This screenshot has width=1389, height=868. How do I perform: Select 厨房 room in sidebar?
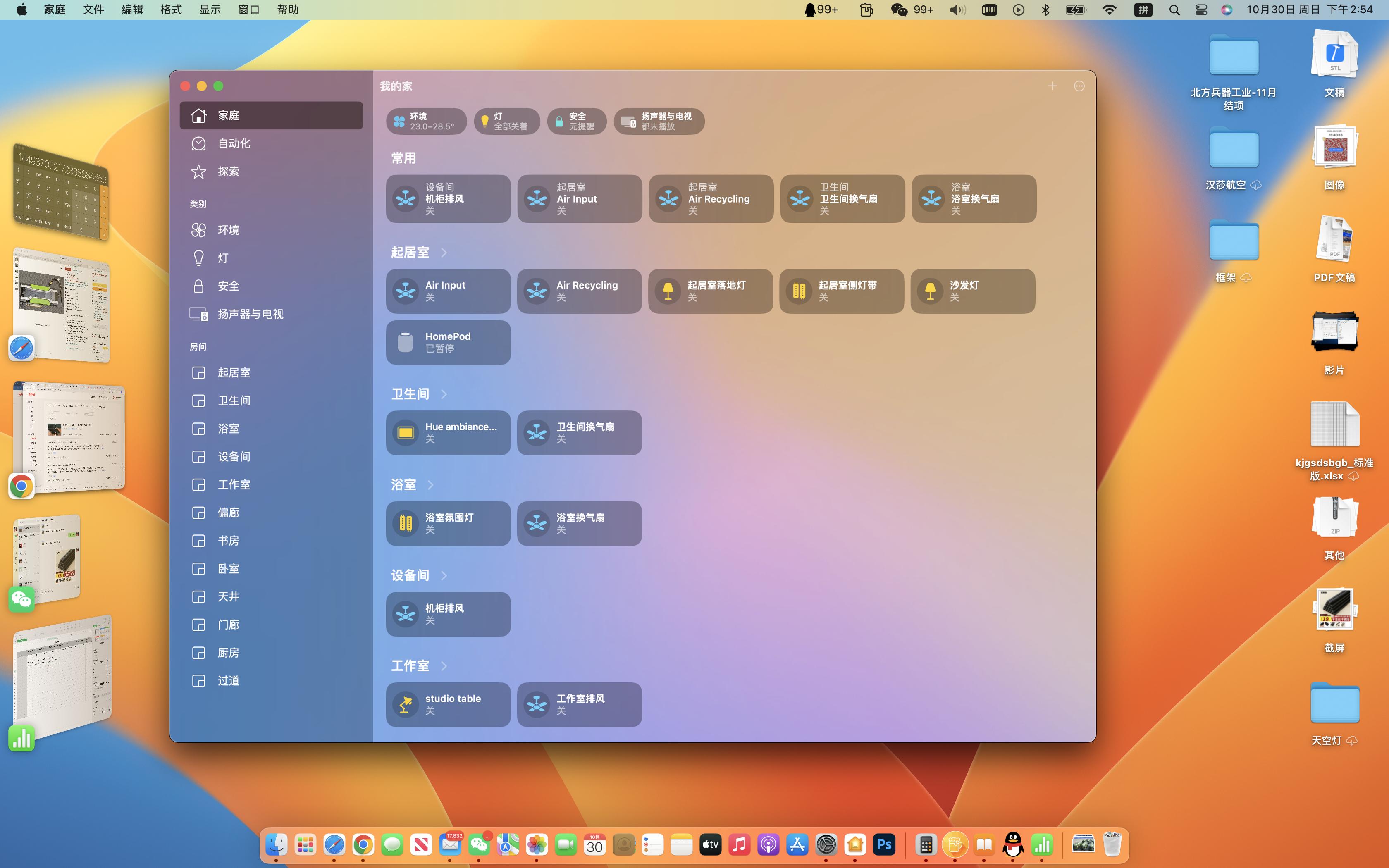228,653
